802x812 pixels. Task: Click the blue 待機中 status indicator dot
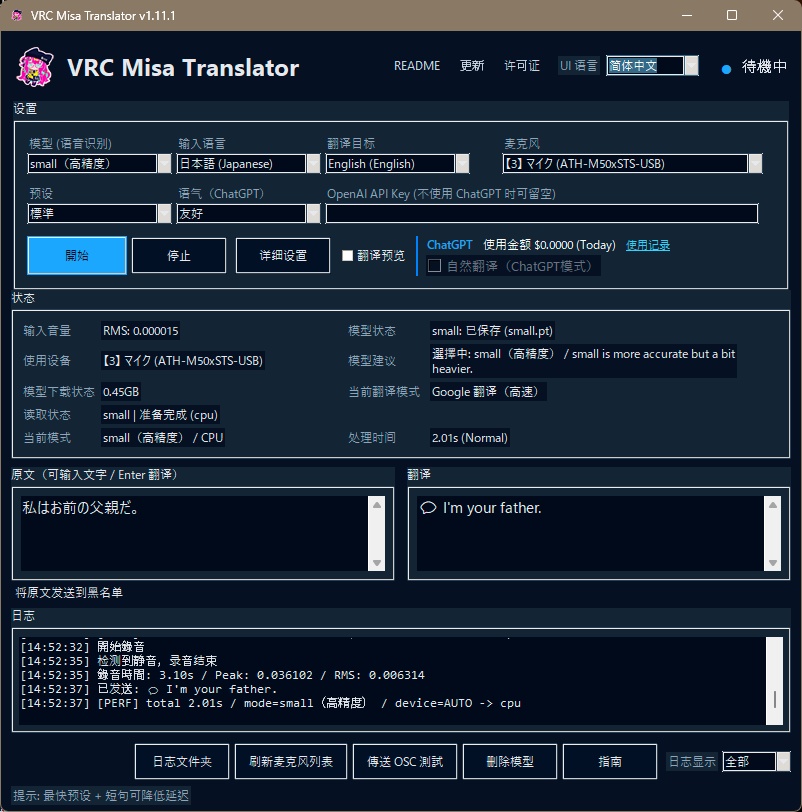click(x=726, y=69)
